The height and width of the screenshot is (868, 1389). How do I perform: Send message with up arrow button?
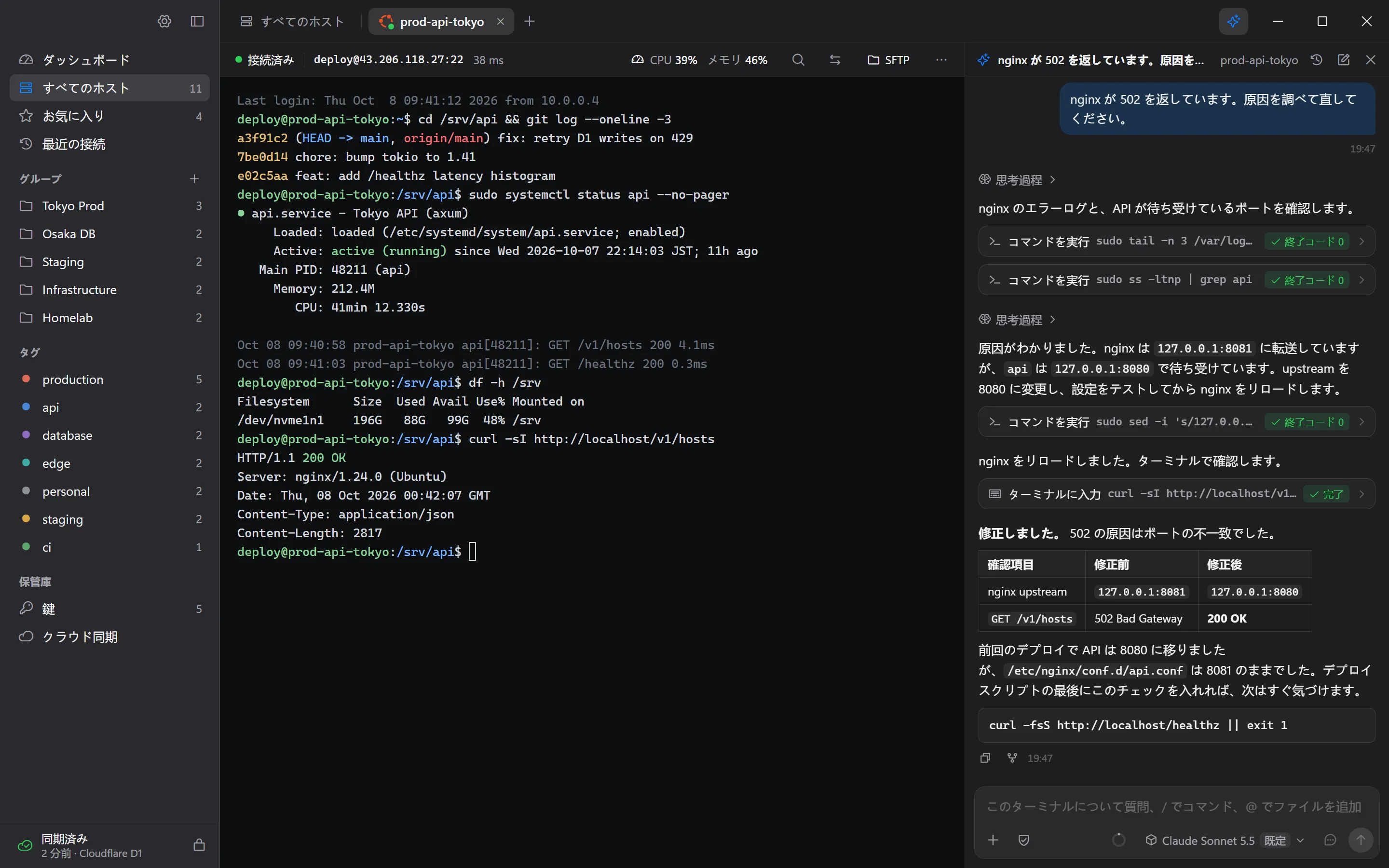point(1360,840)
